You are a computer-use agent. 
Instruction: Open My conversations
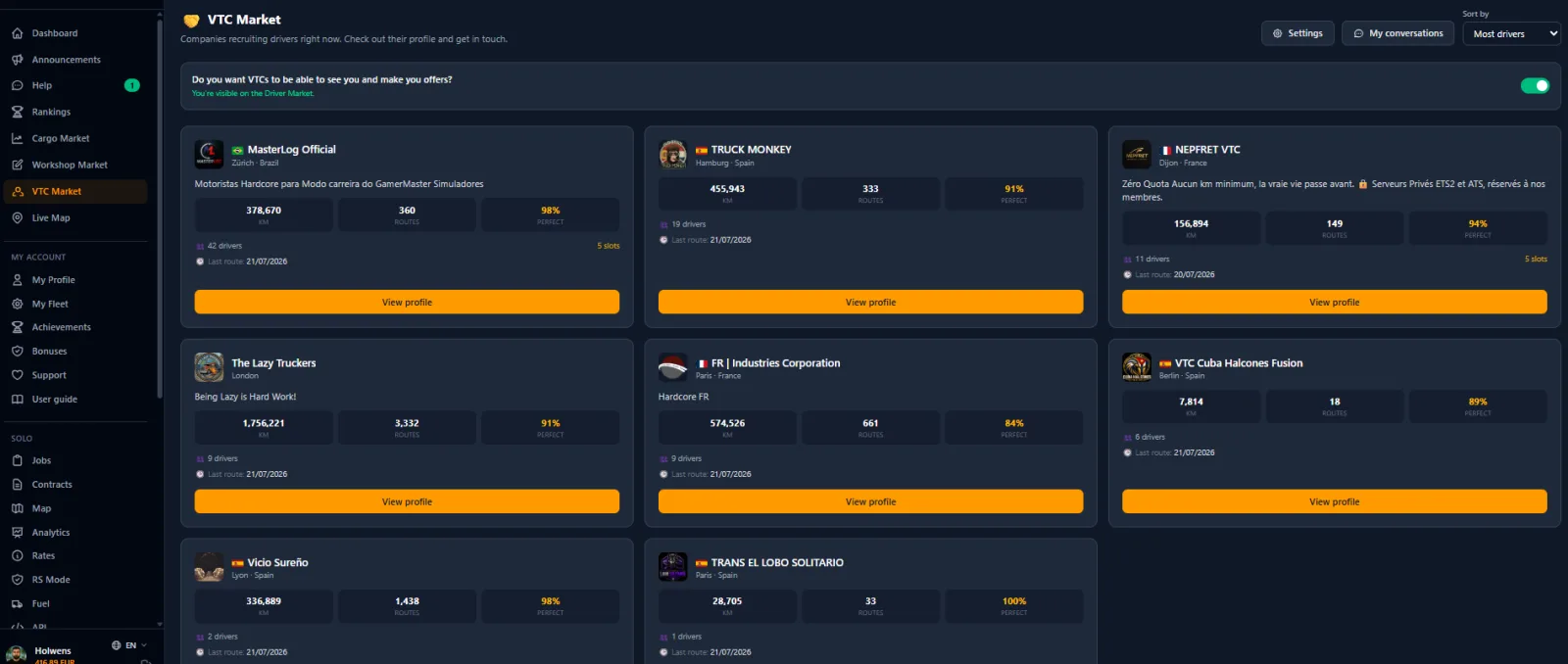click(x=1397, y=33)
